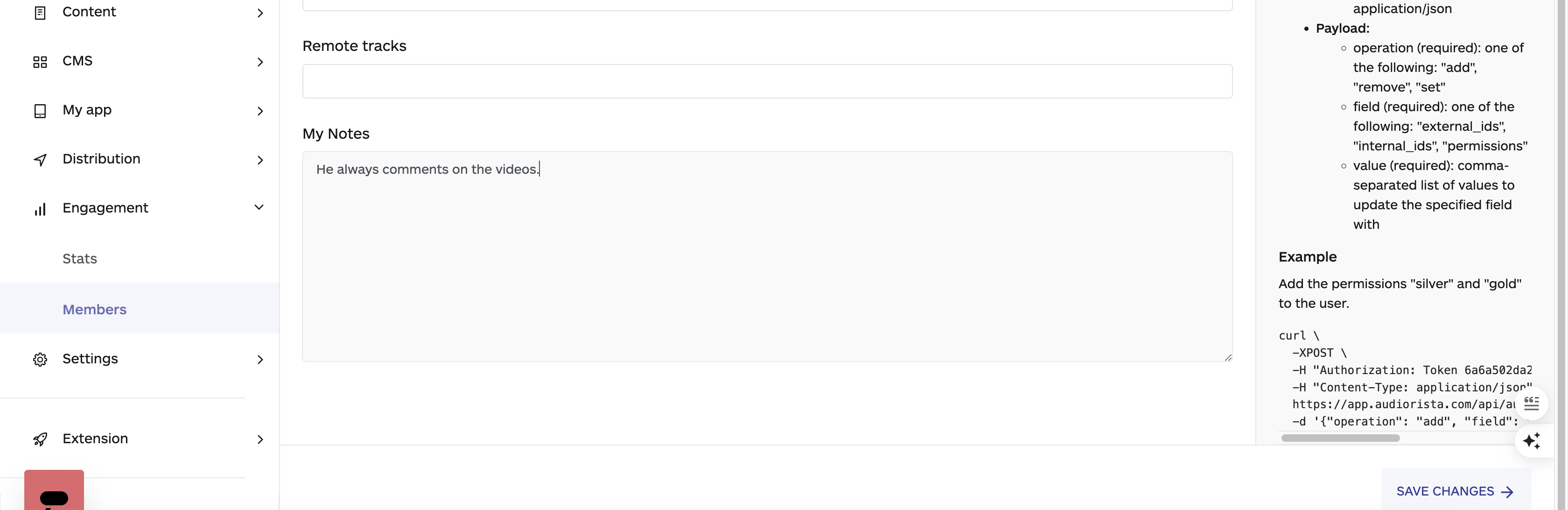The width and height of the screenshot is (1568, 510).
Task: Open Settings using the gear icon
Action: coord(40,359)
